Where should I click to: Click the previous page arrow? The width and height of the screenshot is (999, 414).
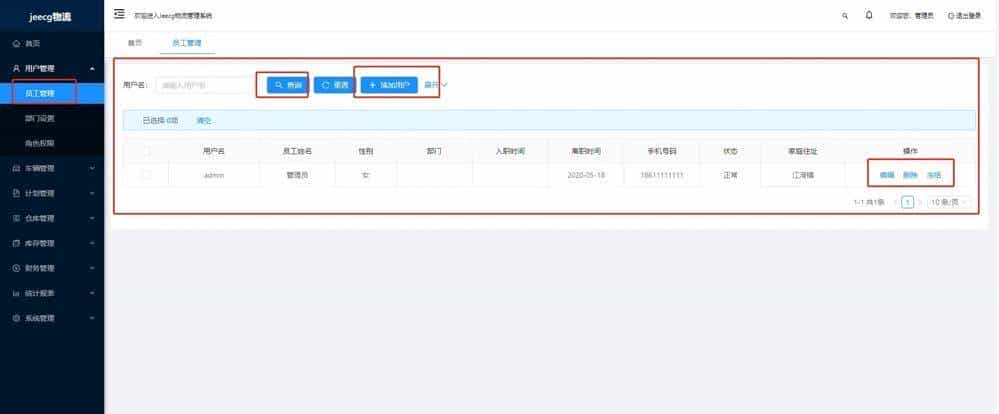(896, 202)
